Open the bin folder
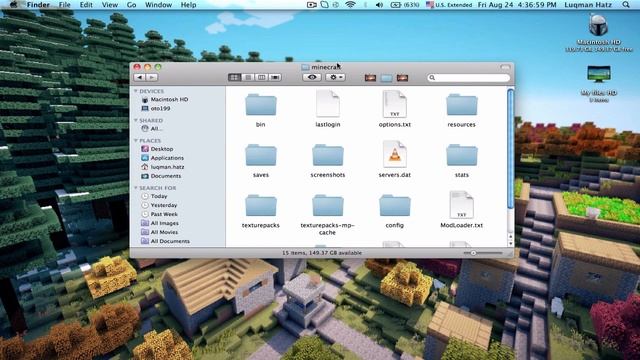This screenshot has width=640, height=360. coord(261,110)
